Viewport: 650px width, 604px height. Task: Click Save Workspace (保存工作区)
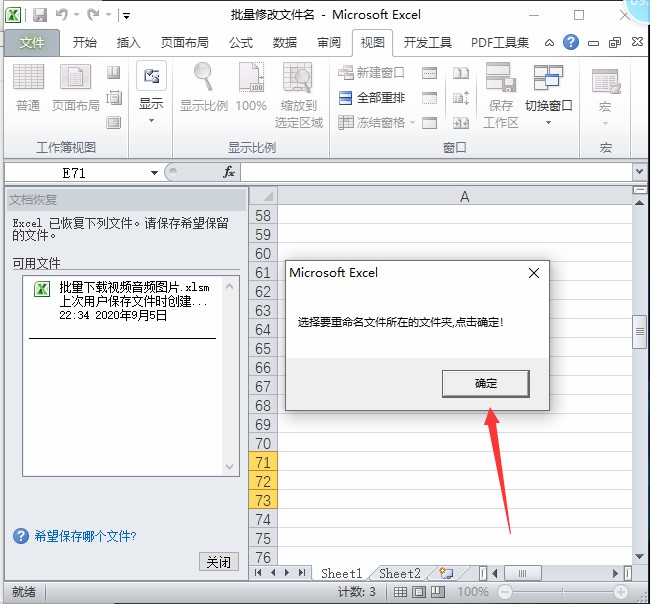pyautogui.click(x=501, y=95)
